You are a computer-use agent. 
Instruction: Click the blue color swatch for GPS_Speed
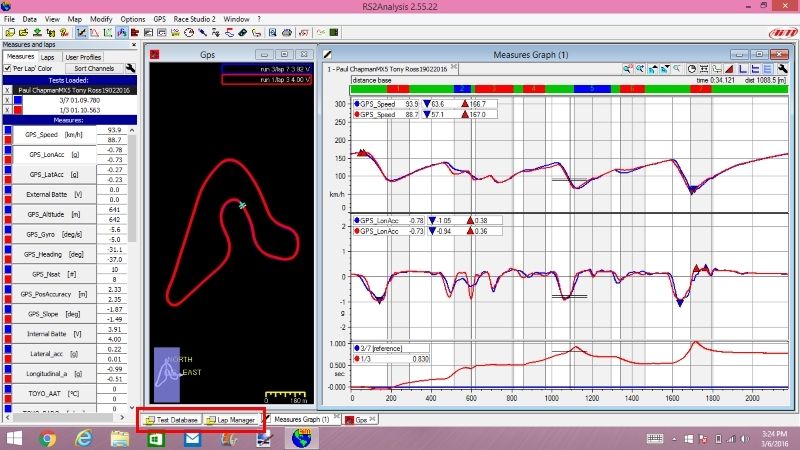[x=8, y=130]
